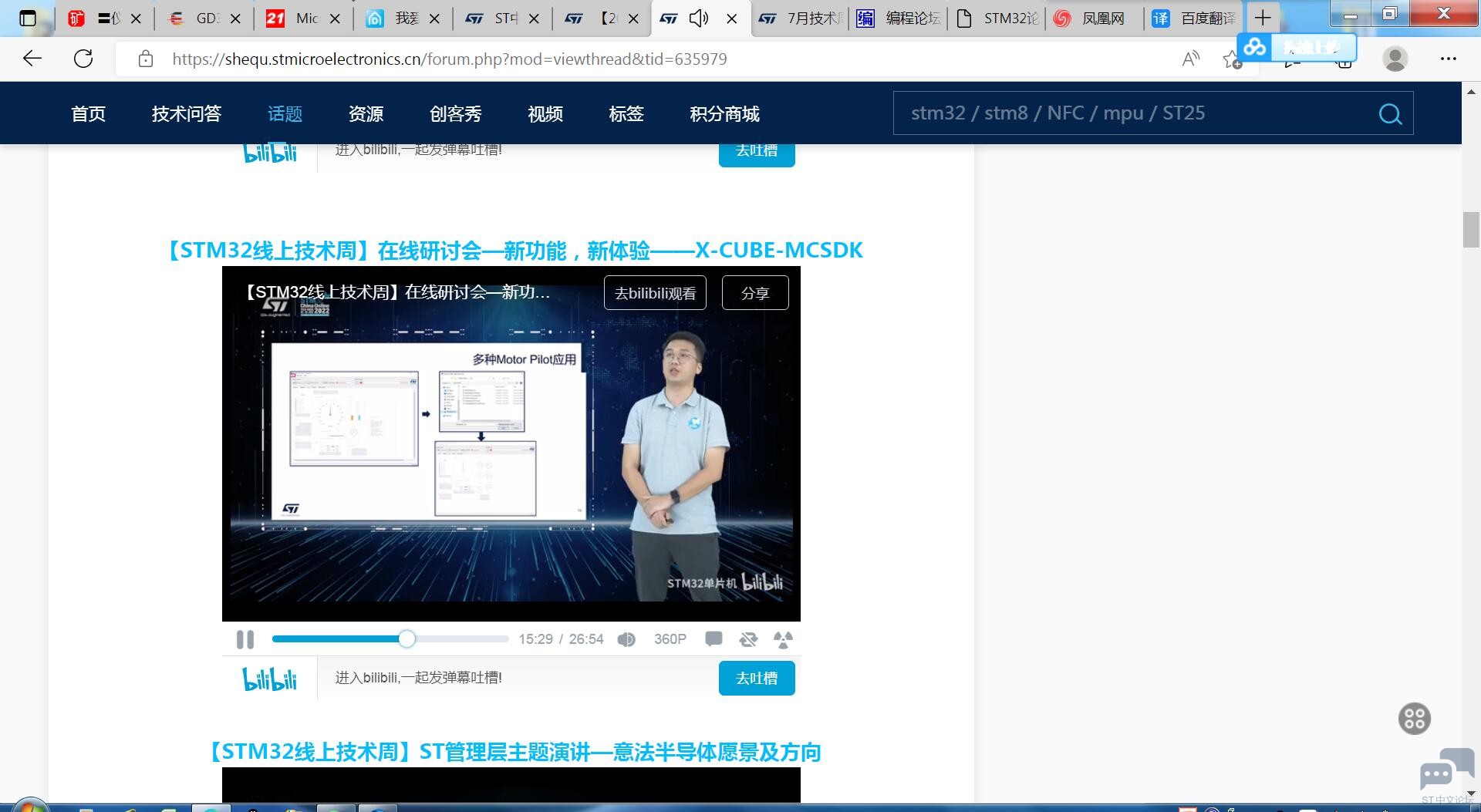1481x812 pixels.
Task: Go to 首页 in the site navigation
Action: 89,114
